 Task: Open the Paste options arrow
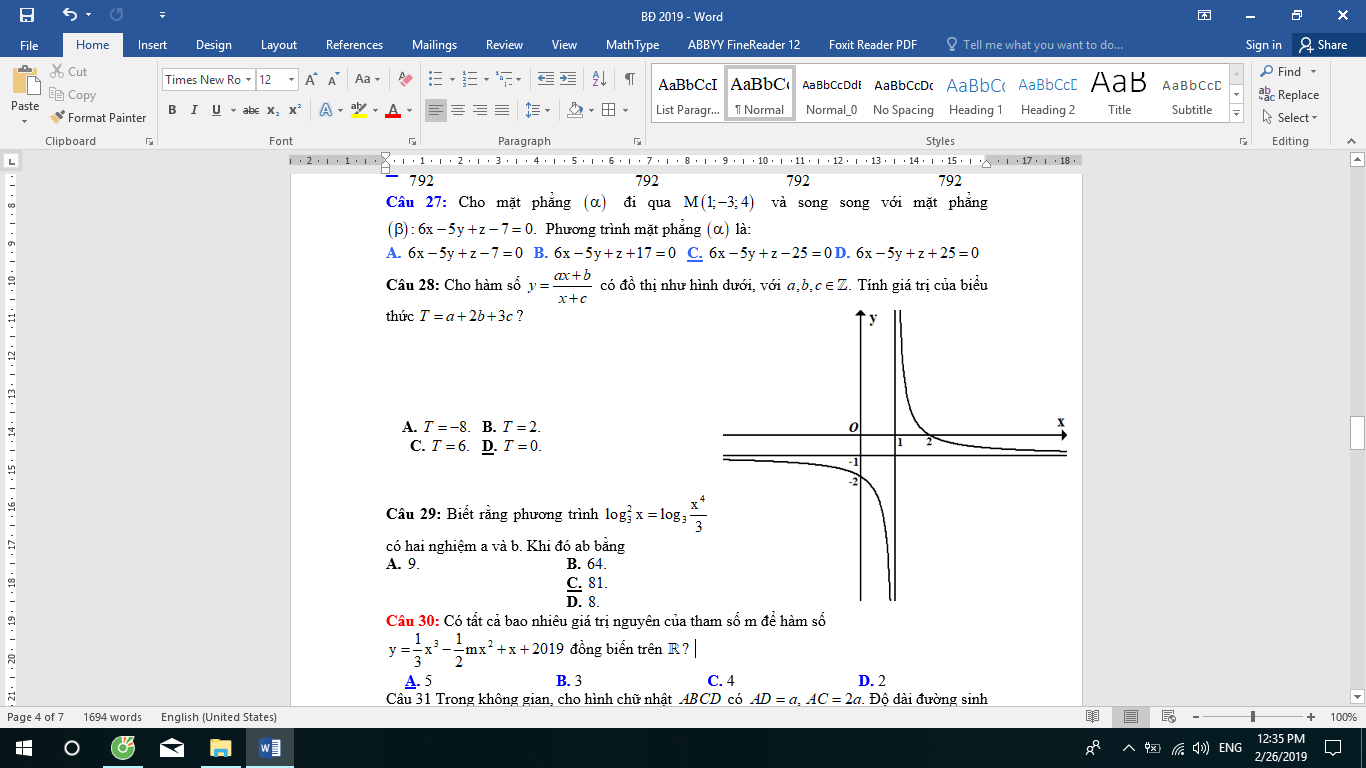[25, 121]
